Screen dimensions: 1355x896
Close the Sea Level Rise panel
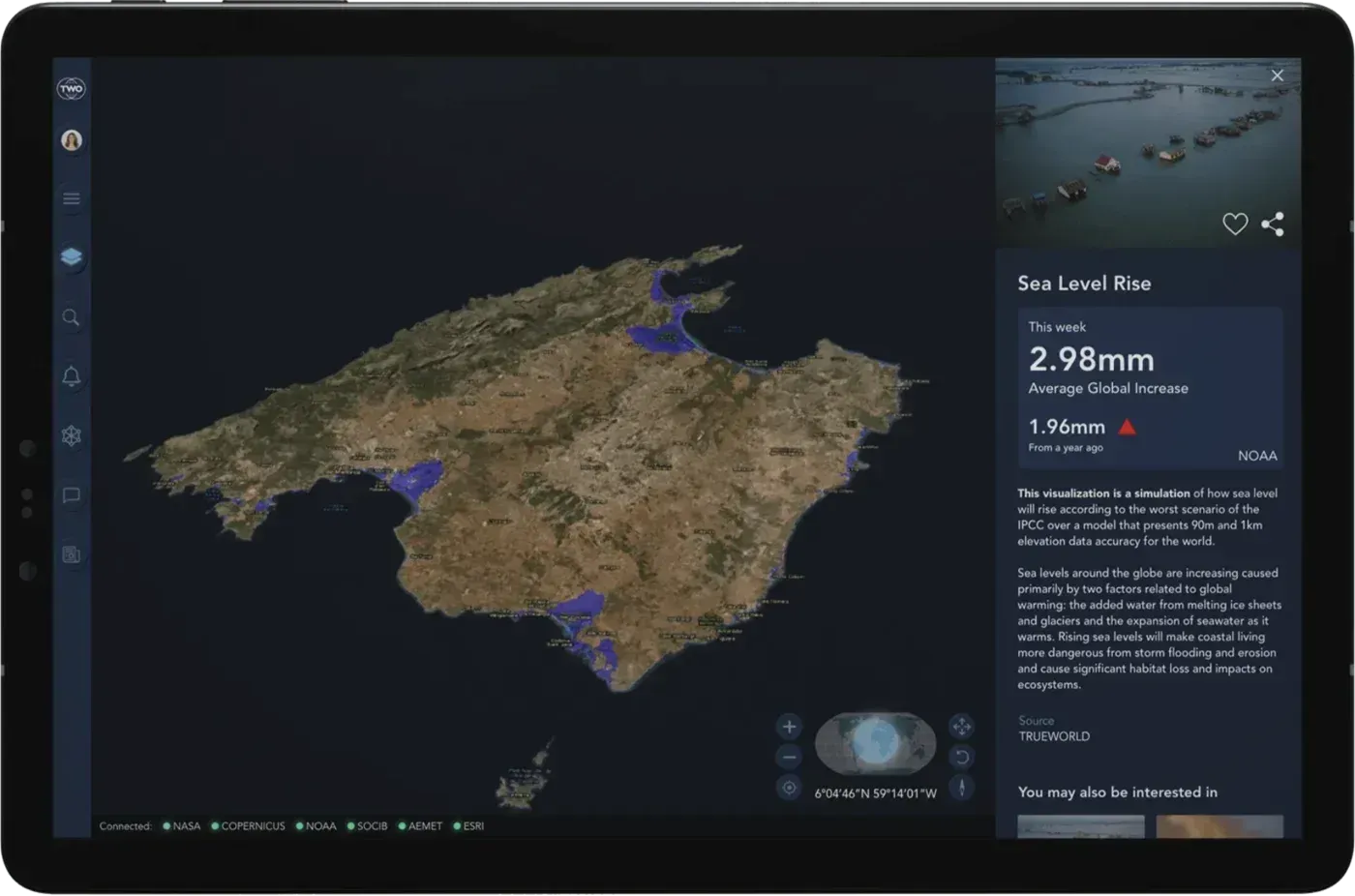point(1278,75)
